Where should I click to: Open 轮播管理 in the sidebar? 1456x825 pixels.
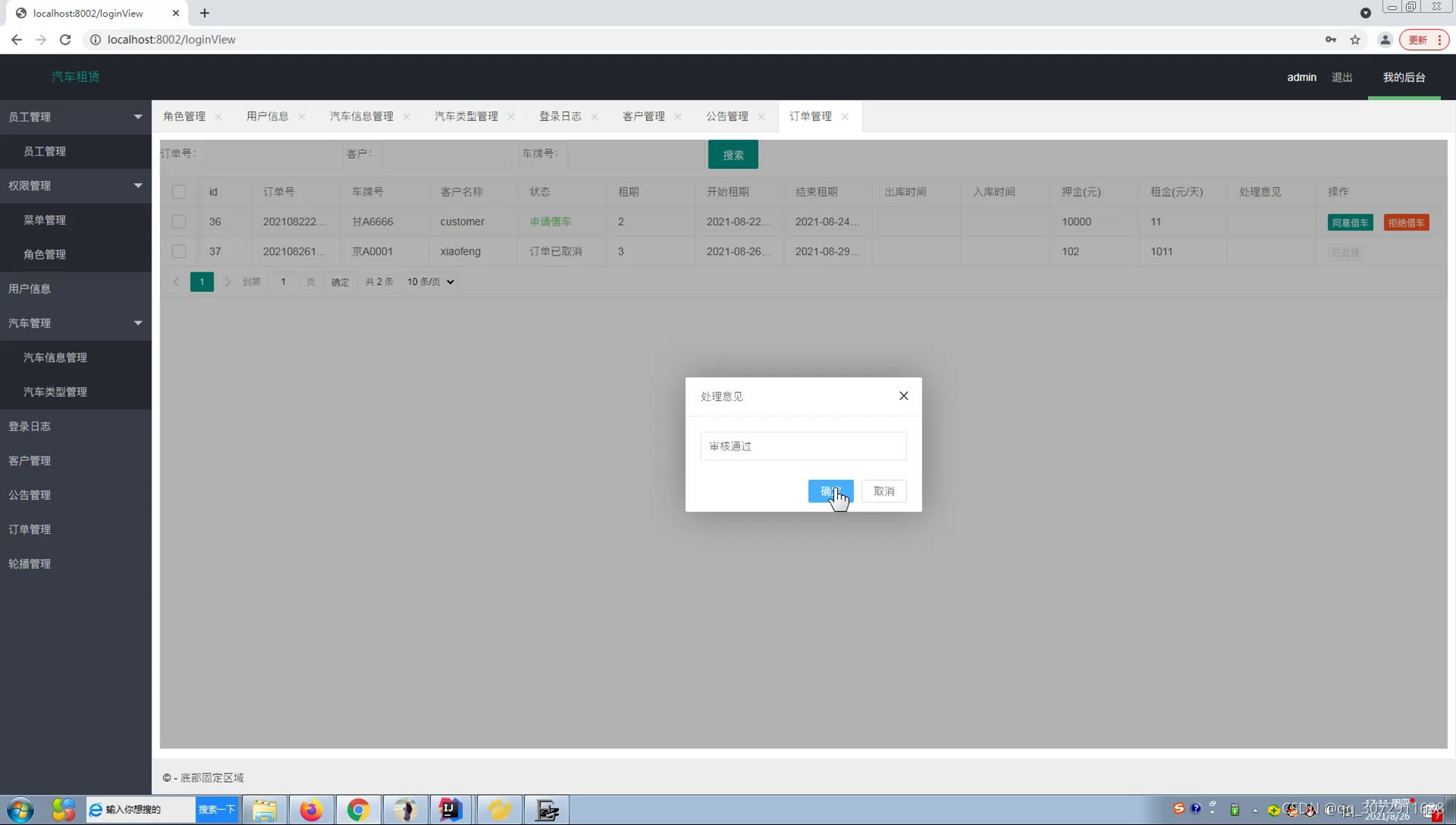pyautogui.click(x=76, y=564)
